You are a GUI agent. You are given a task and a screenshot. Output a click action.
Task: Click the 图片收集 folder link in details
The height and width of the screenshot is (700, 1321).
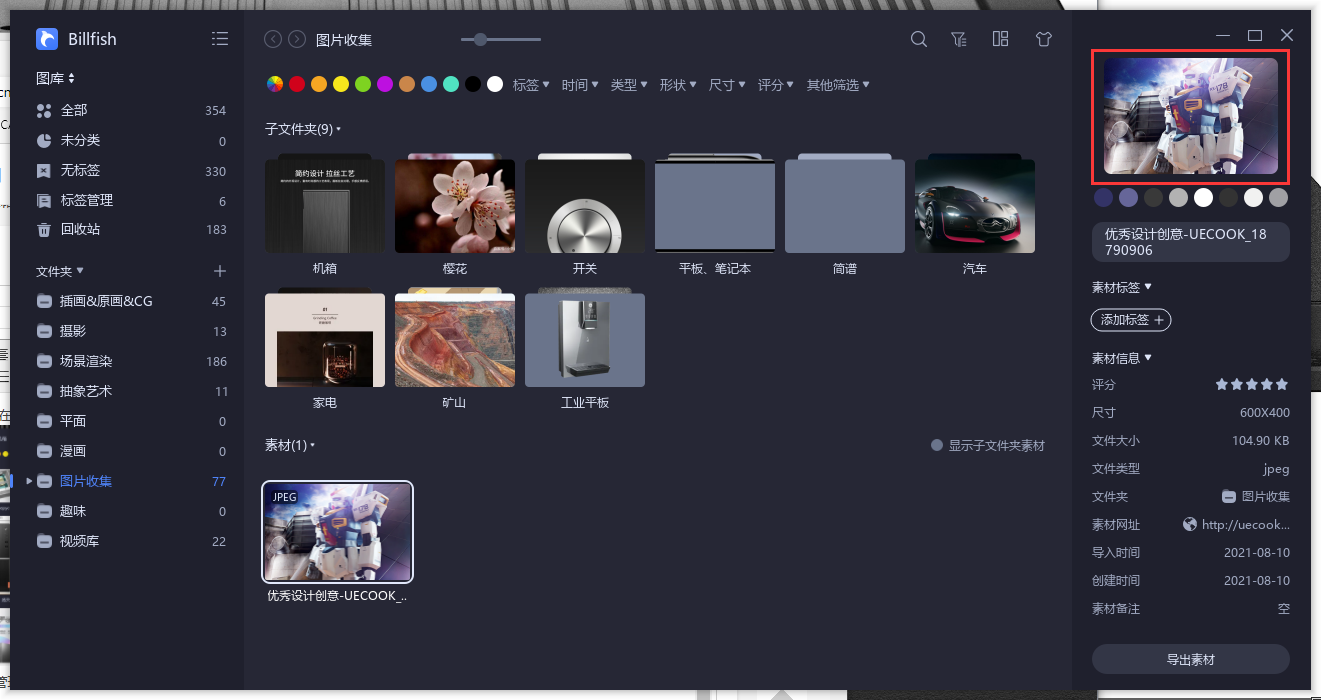(1256, 496)
